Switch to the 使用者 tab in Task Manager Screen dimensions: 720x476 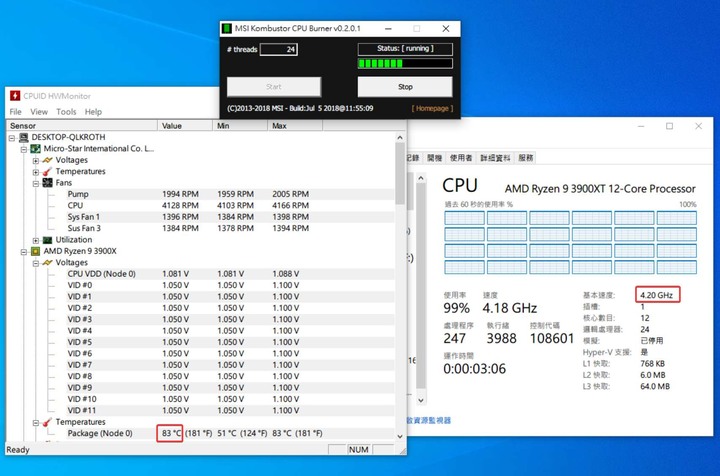[461, 157]
